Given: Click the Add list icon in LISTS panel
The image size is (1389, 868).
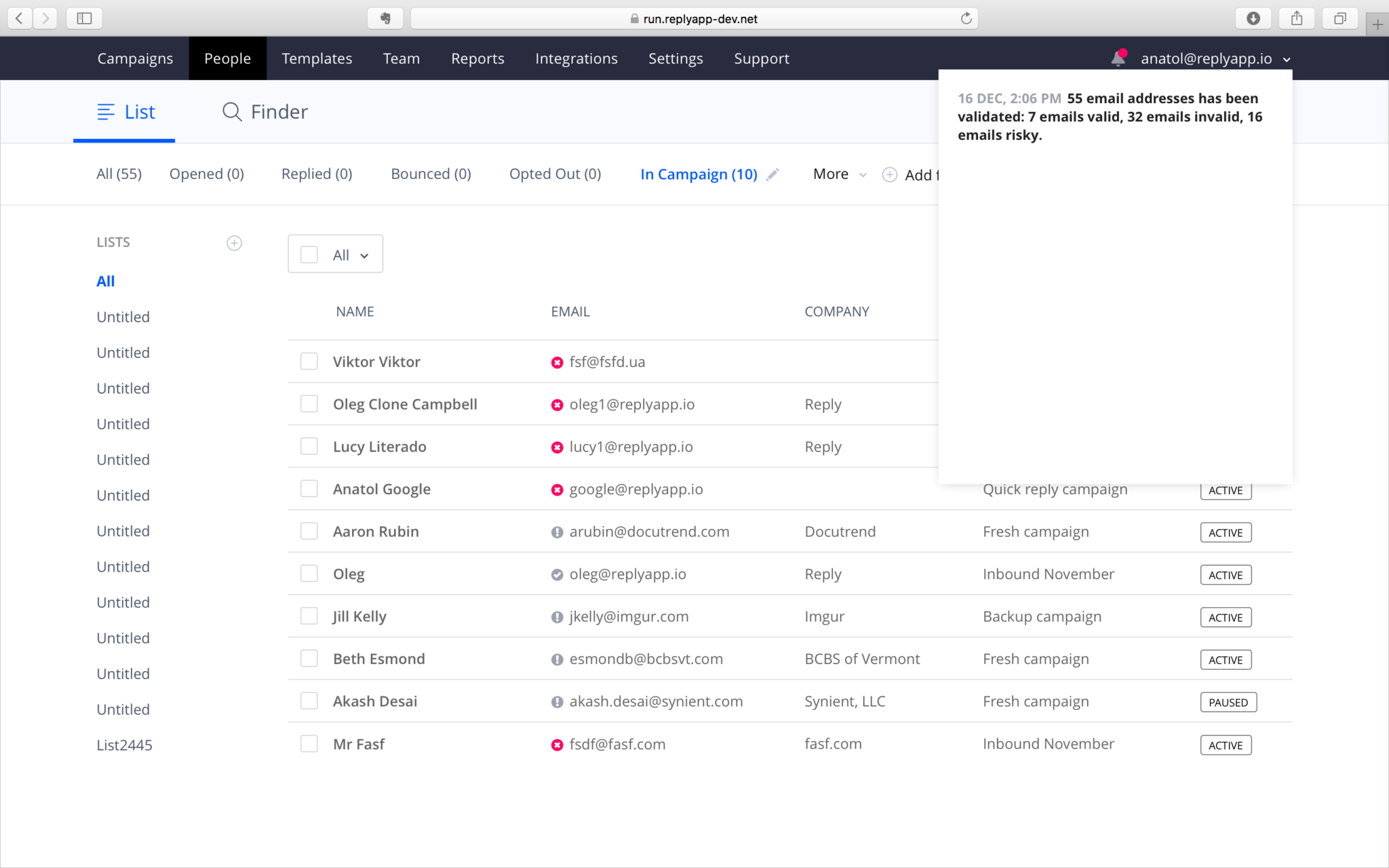Looking at the screenshot, I should (234, 242).
